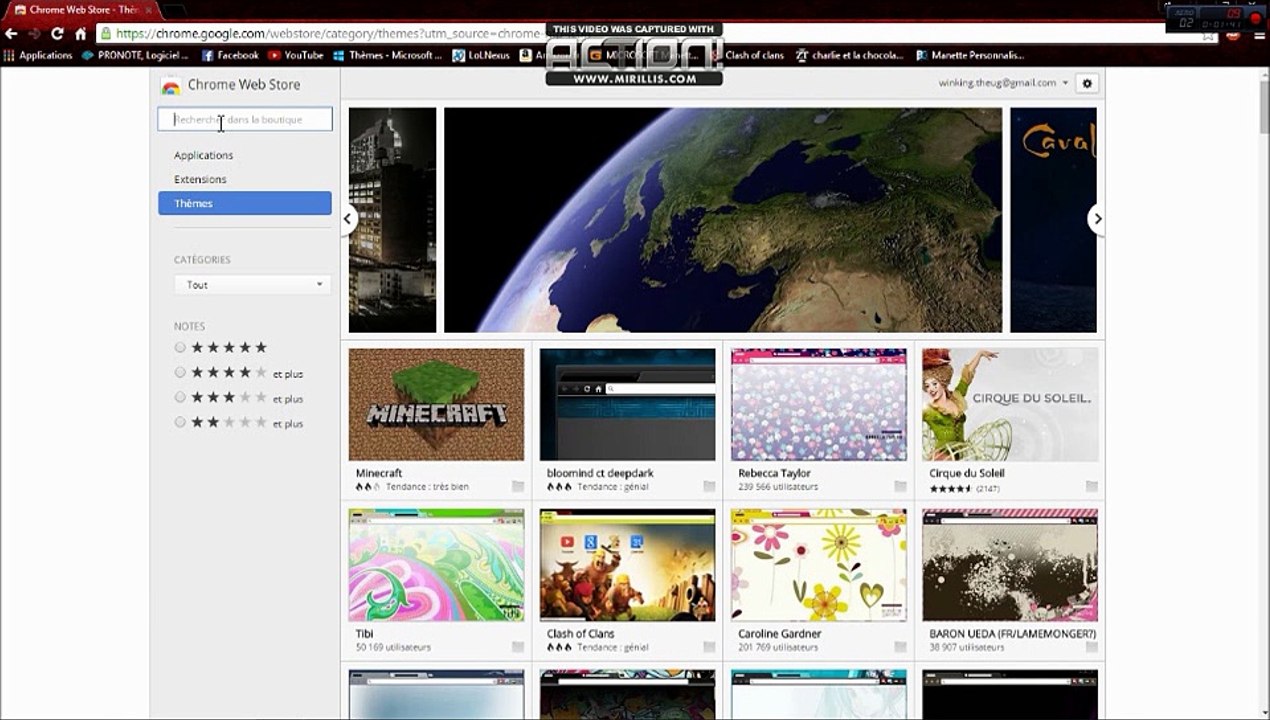Click the BARON UEDA card corner icon
1270x720 pixels.
pyautogui.click(x=1092, y=648)
